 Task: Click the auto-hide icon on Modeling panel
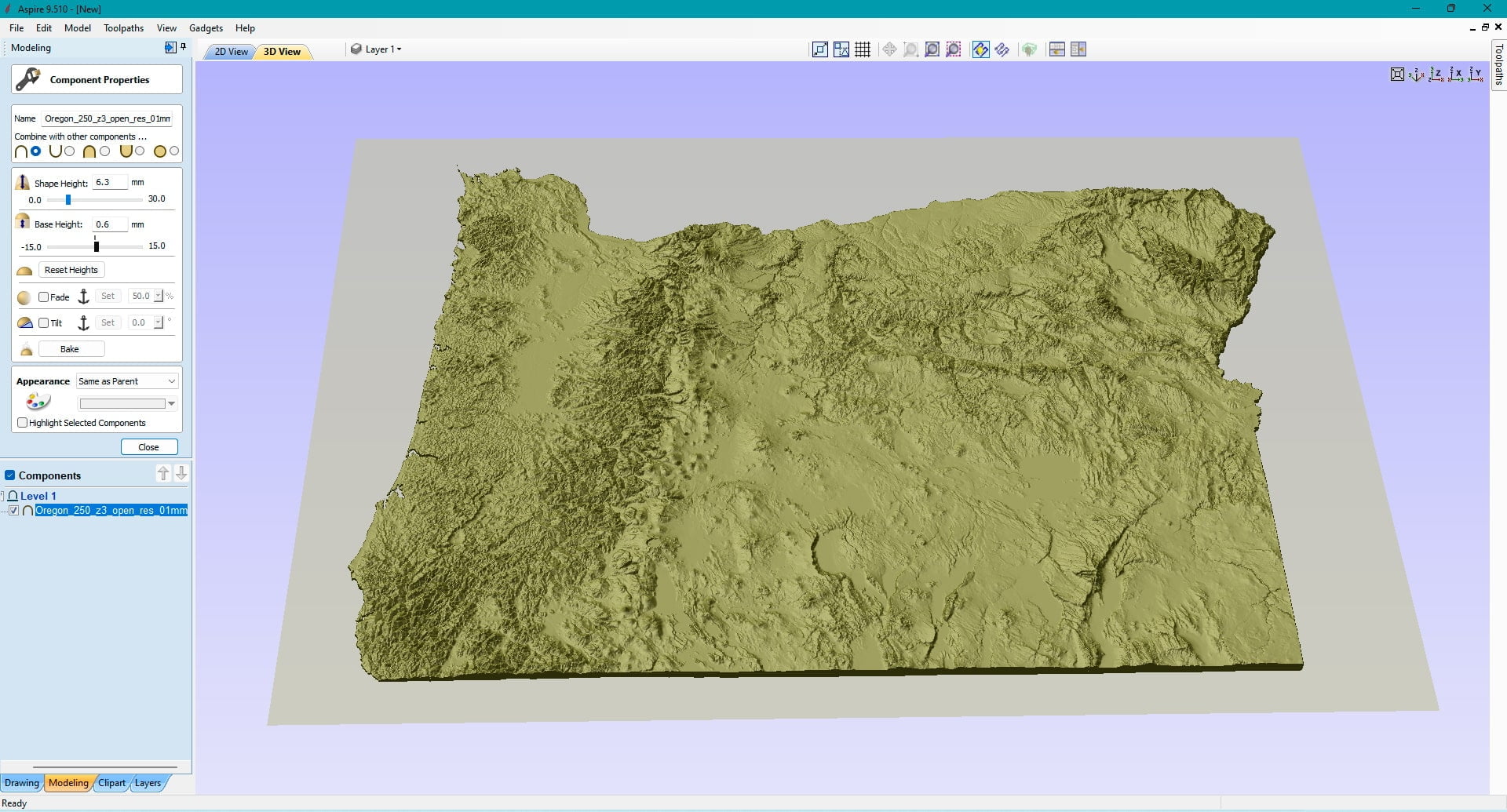(x=170, y=48)
